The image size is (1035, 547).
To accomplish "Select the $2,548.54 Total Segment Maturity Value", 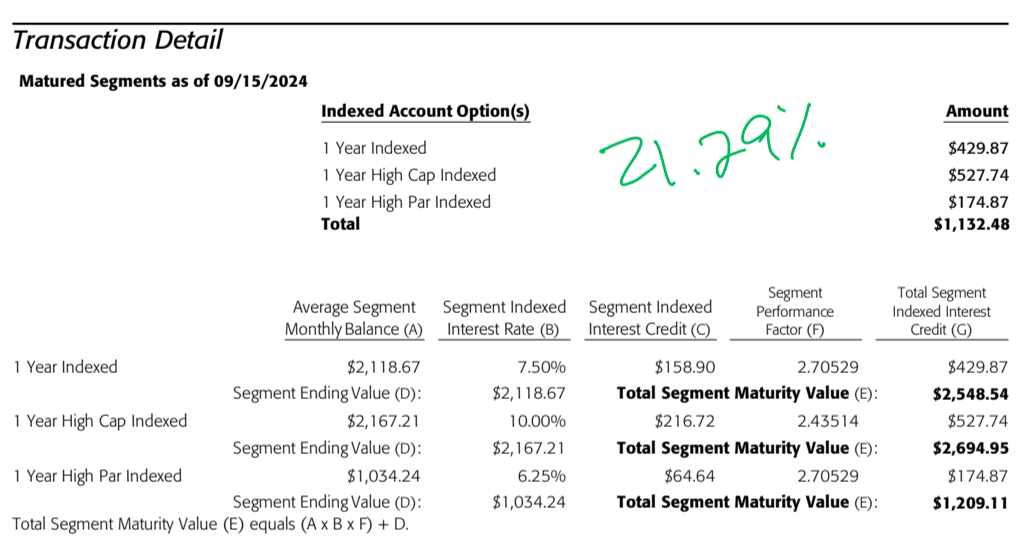I will tap(970, 395).
